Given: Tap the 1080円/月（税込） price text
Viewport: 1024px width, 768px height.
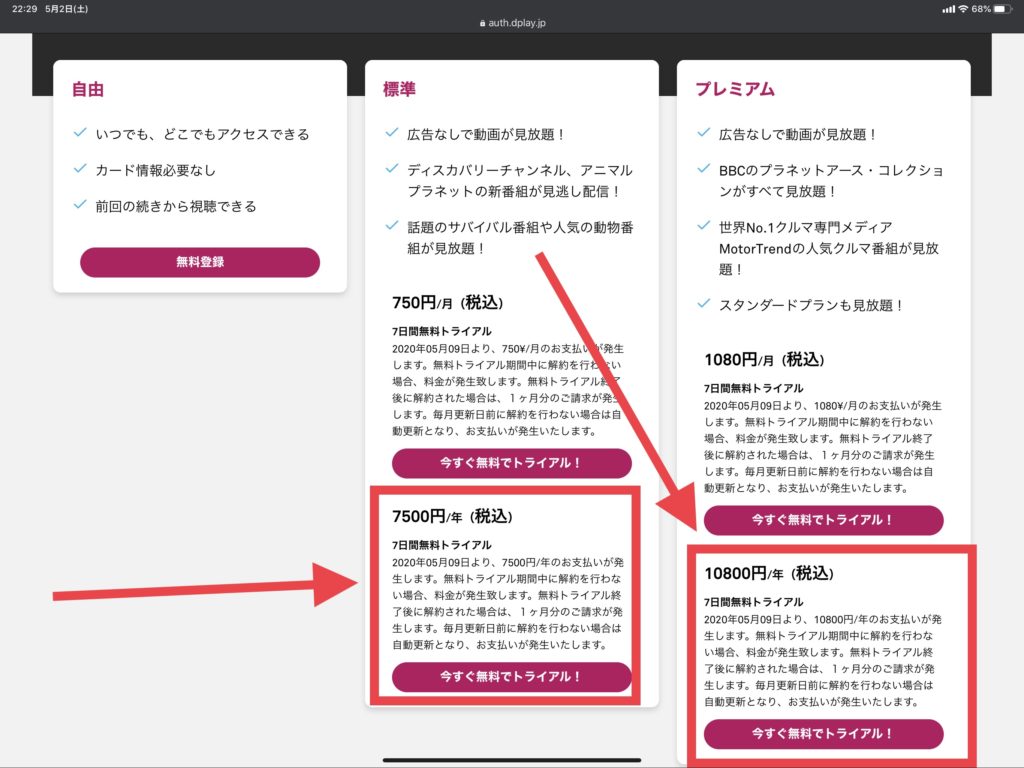Looking at the screenshot, I should coord(765,360).
